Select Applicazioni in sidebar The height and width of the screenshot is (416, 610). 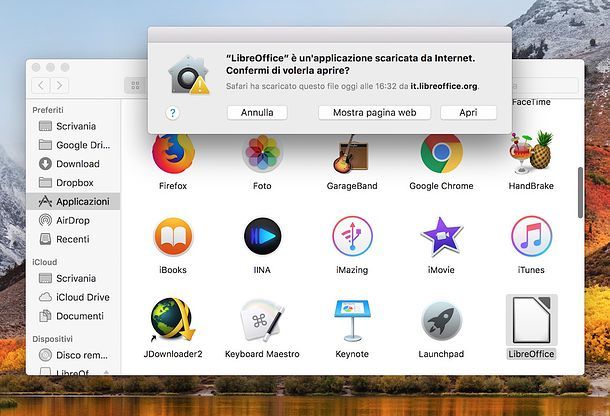coord(73,202)
